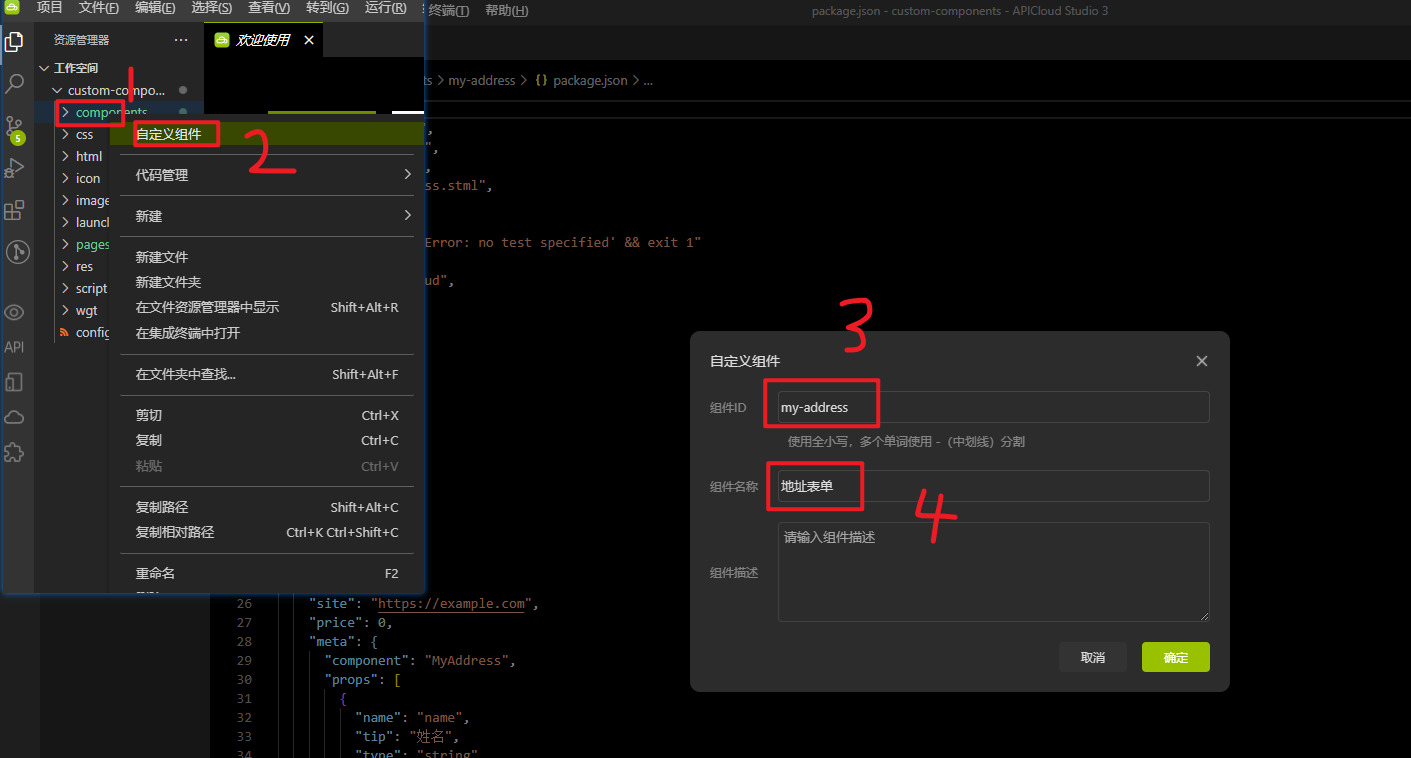Choose 新建文件夹 from context menu
This screenshot has width=1411, height=758.
(x=267, y=282)
